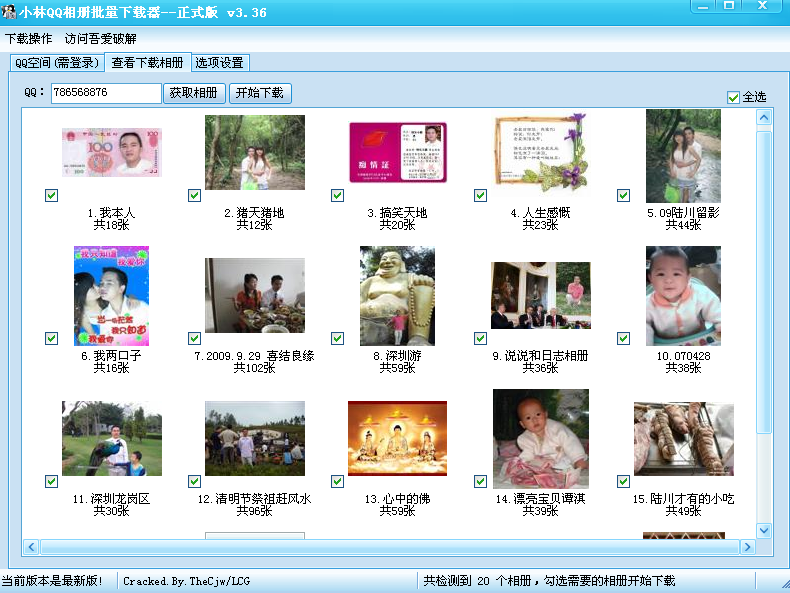Uncheck album 6. 我两口子 checkbox
This screenshot has height=593, width=790.
(x=51, y=339)
